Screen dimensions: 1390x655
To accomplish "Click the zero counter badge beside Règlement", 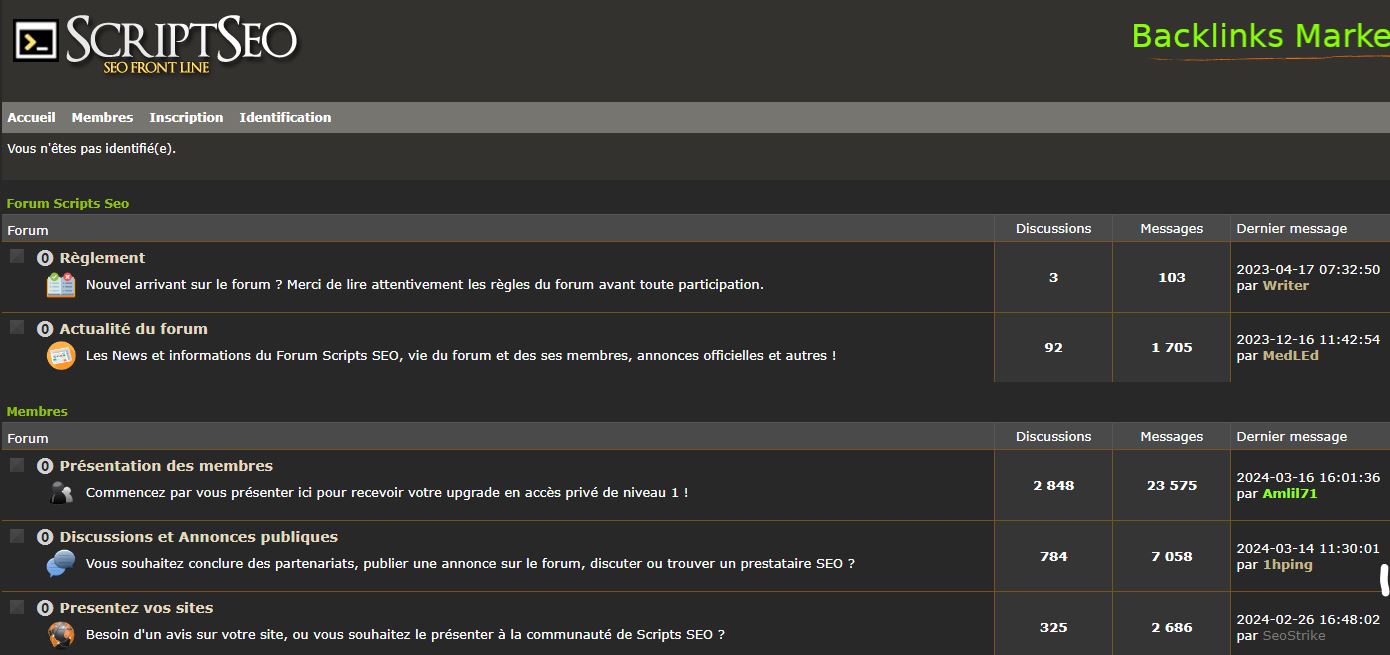I will tap(45, 258).
